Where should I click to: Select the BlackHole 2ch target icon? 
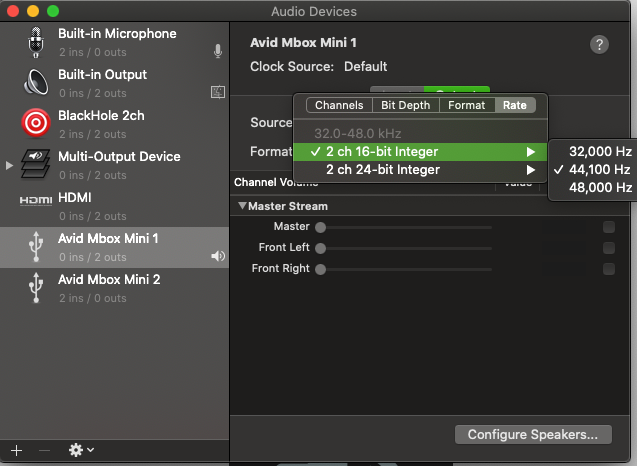point(36,124)
